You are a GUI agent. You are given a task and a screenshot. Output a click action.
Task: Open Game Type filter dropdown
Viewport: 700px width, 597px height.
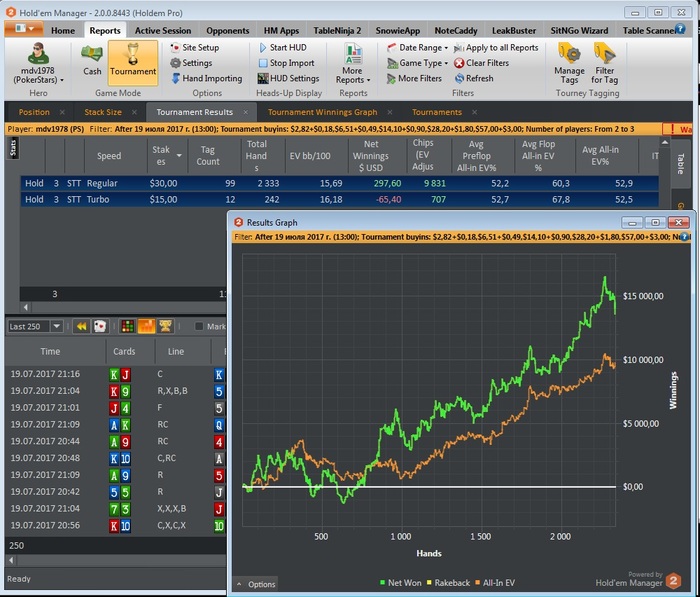(417, 63)
